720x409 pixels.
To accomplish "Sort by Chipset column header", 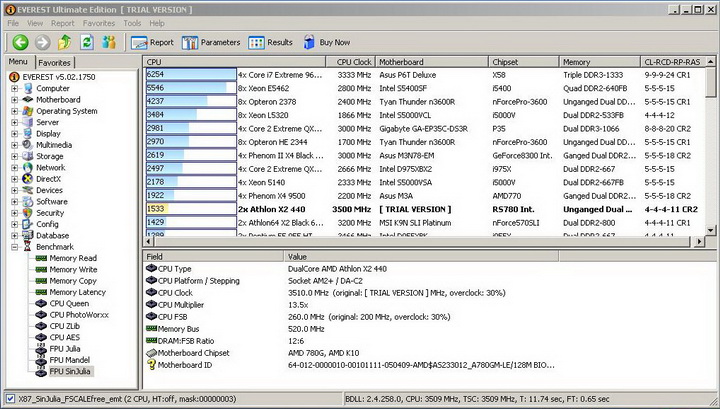I will (x=524, y=62).
